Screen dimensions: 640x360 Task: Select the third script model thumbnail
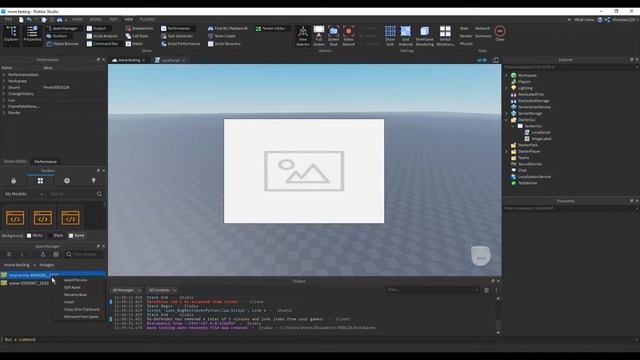(70, 218)
